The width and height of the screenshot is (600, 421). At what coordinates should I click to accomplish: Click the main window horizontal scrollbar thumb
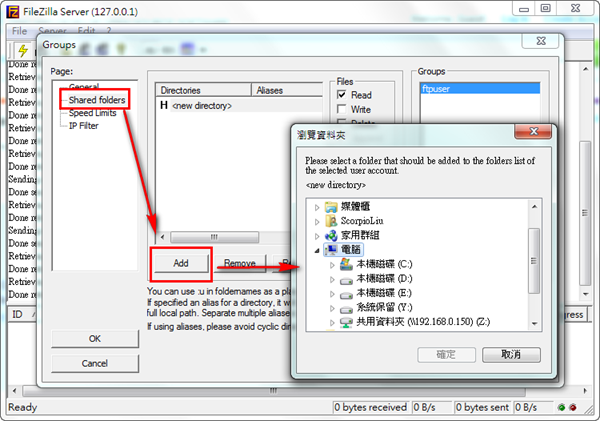274,391
